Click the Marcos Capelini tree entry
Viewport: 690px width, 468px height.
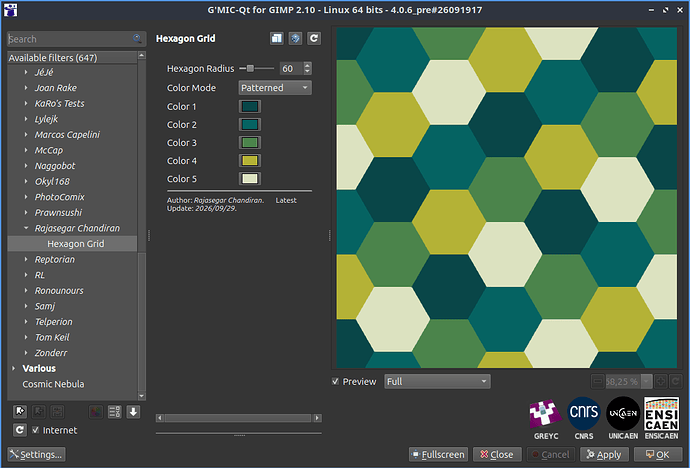[x=67, y=135]
